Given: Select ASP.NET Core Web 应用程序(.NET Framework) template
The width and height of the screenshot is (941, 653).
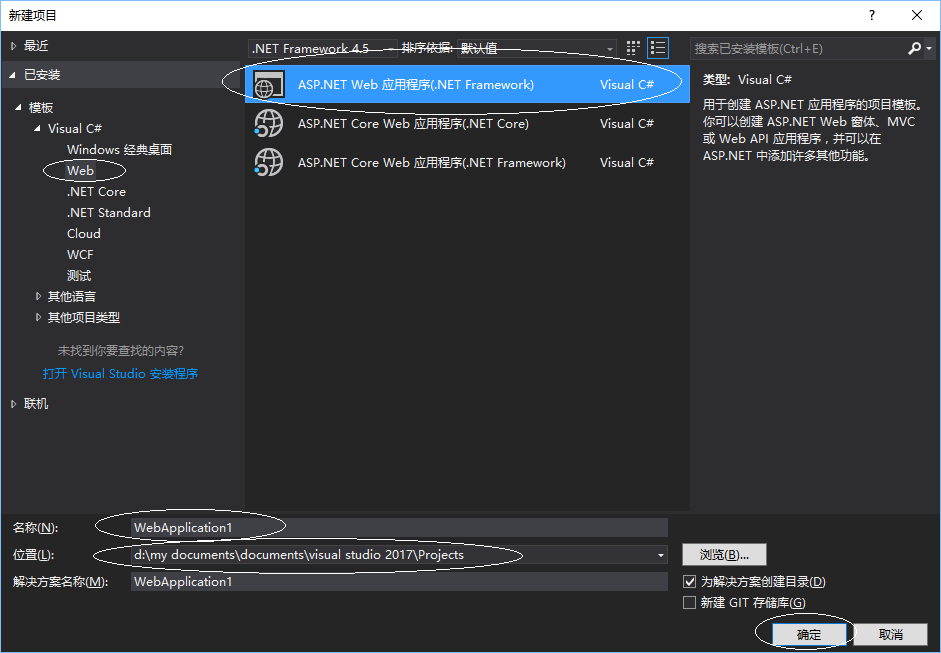Looking at the screenshot, I should click(467, 163).
